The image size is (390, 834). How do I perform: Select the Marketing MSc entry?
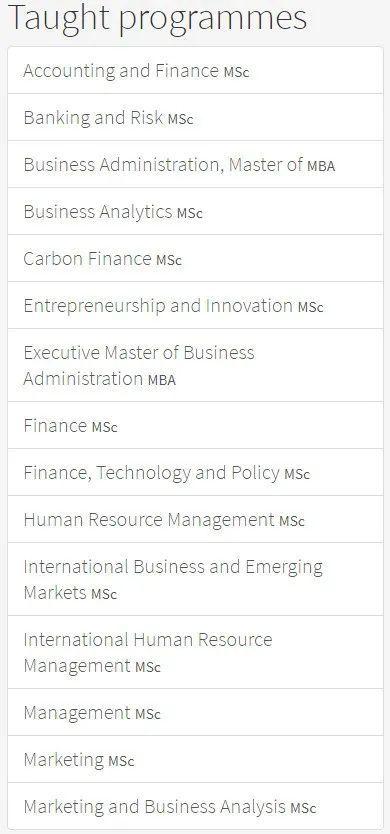point(195,759)
